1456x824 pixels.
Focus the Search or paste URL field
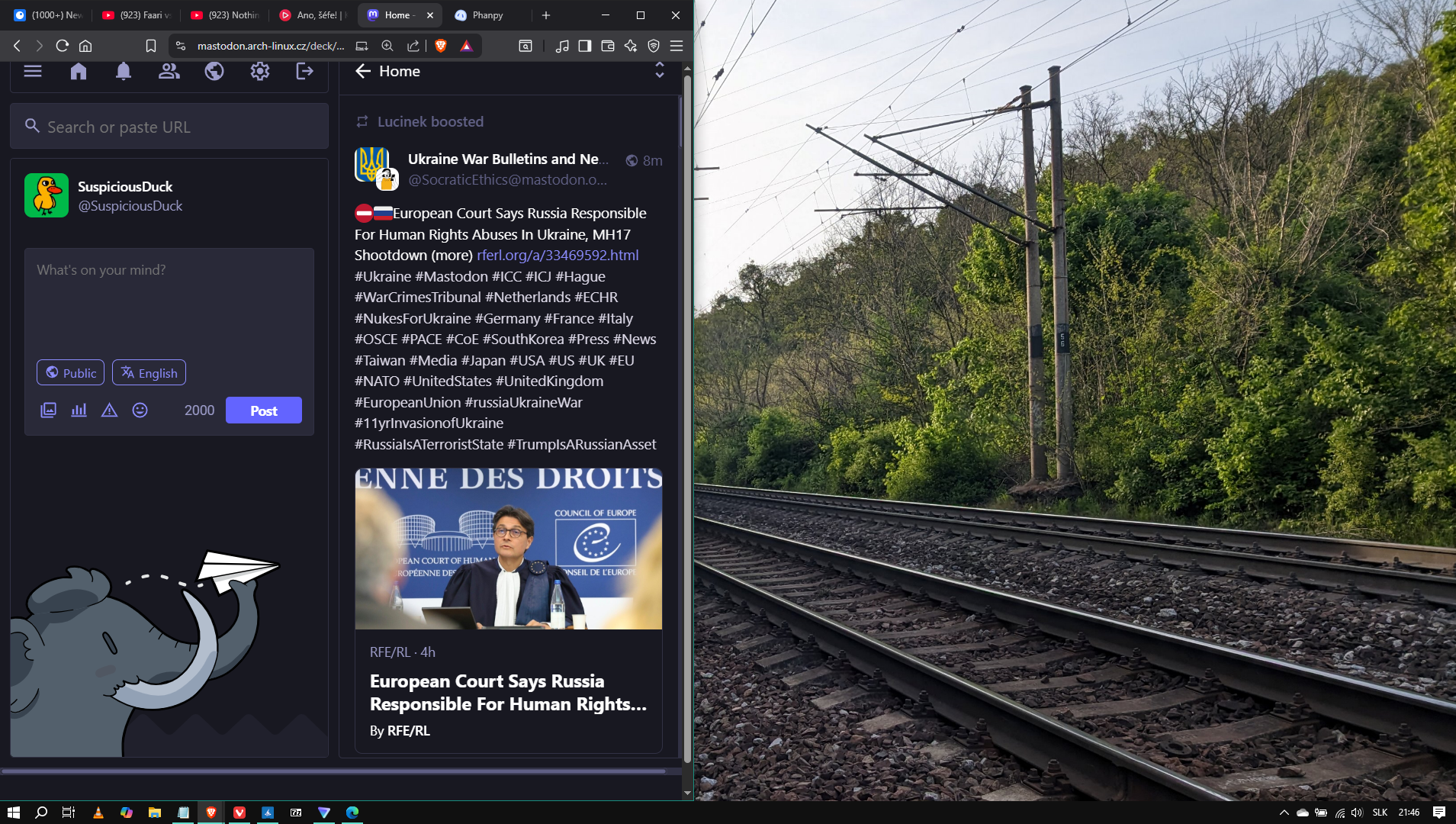[179, 127]
